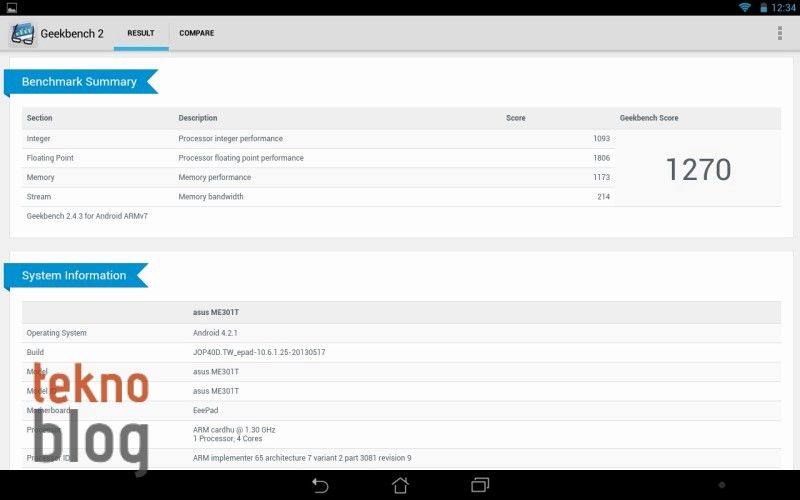Tap the Build JOP40D row
This screenshot has height=500, width=800.
pyautogui.click(x=400, y=352)
